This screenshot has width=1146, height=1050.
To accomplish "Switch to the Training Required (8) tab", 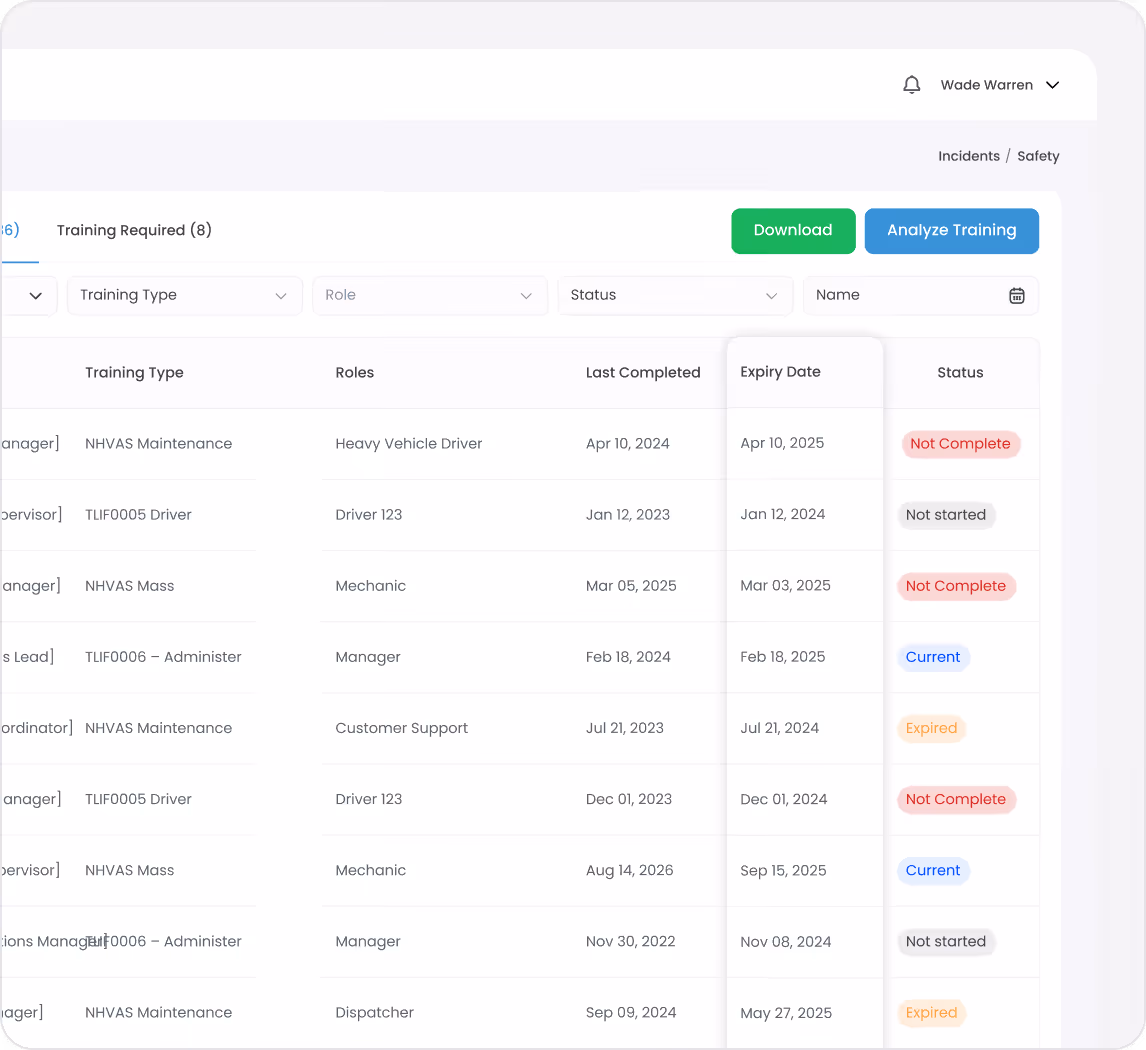I will (134, 230).
